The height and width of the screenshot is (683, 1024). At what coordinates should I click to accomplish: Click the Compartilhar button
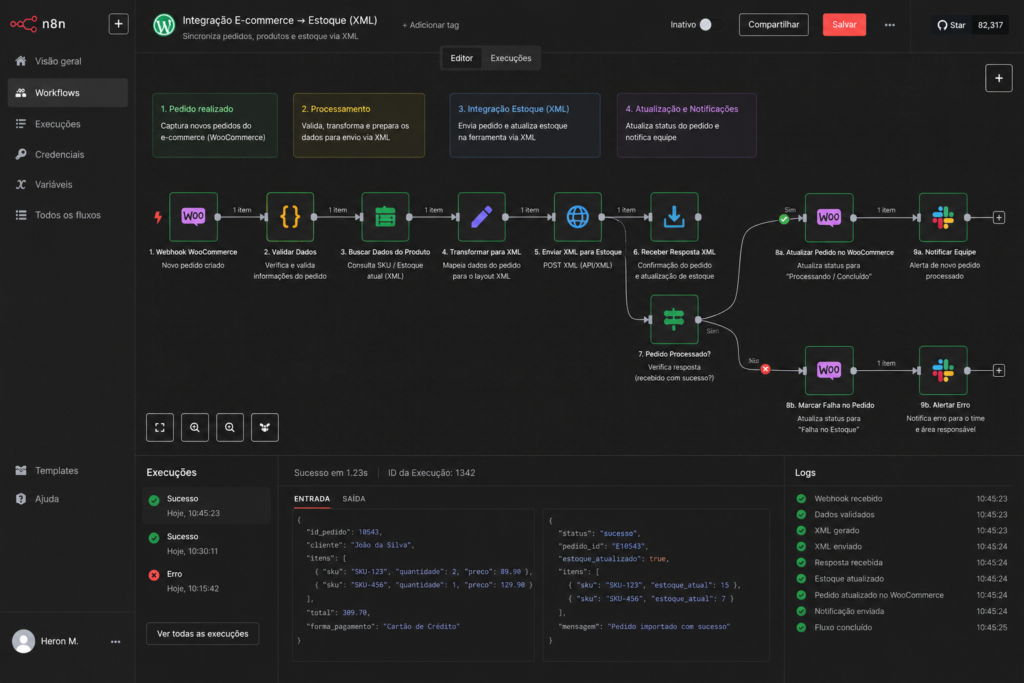click(x=773, y=24)
